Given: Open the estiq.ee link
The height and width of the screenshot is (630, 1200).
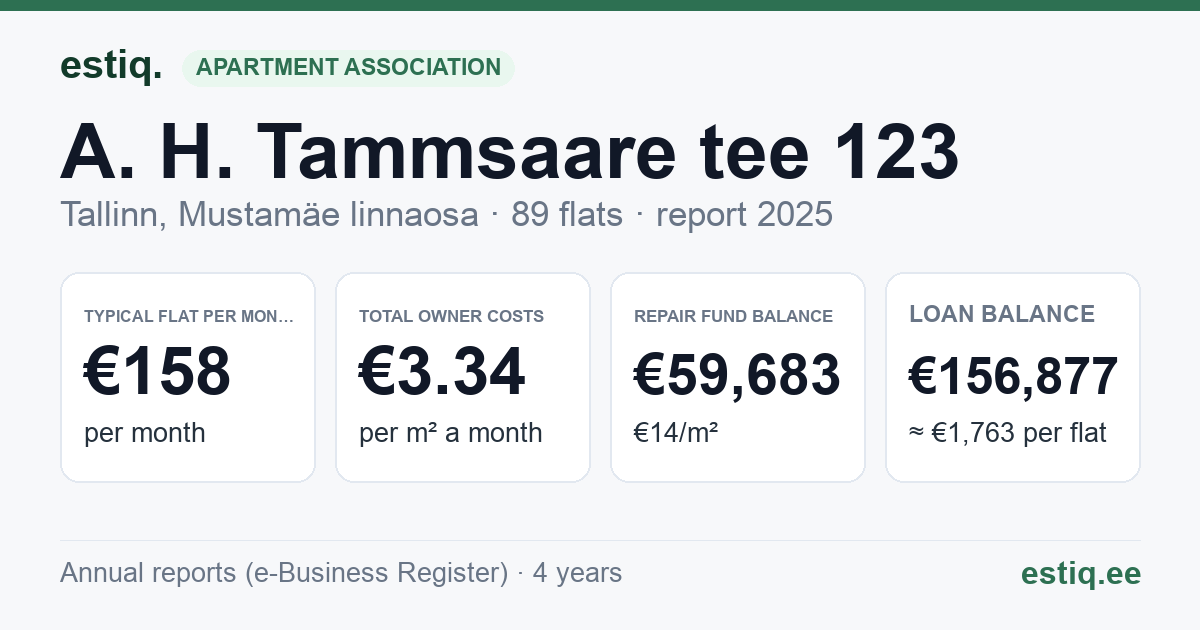Looking at the screenshot, I should point(1081,573).
